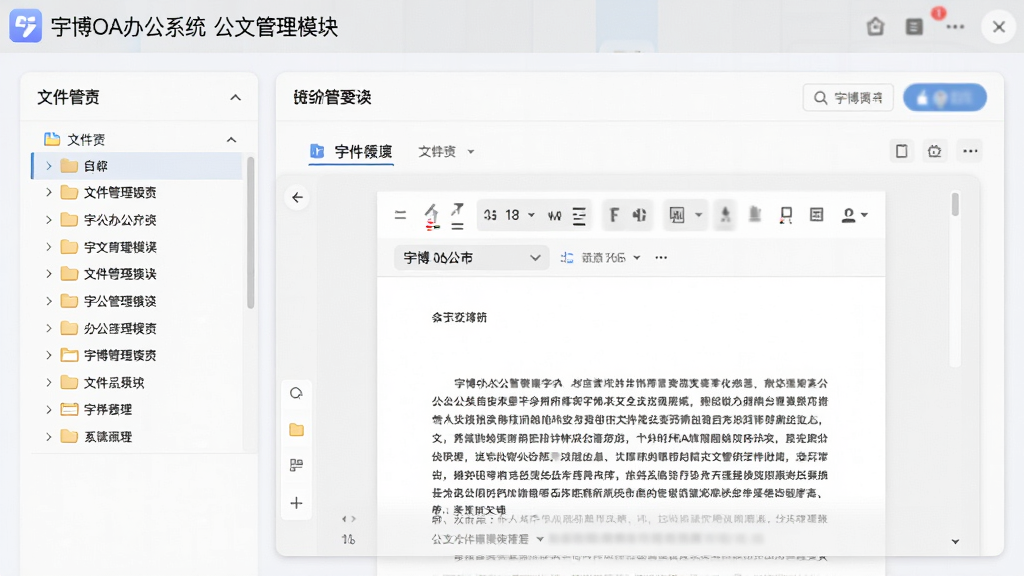Viewport: 1024px width, 576px height.
Task: Click the down arrow under the document scrollbar
Action: point(955,541)
